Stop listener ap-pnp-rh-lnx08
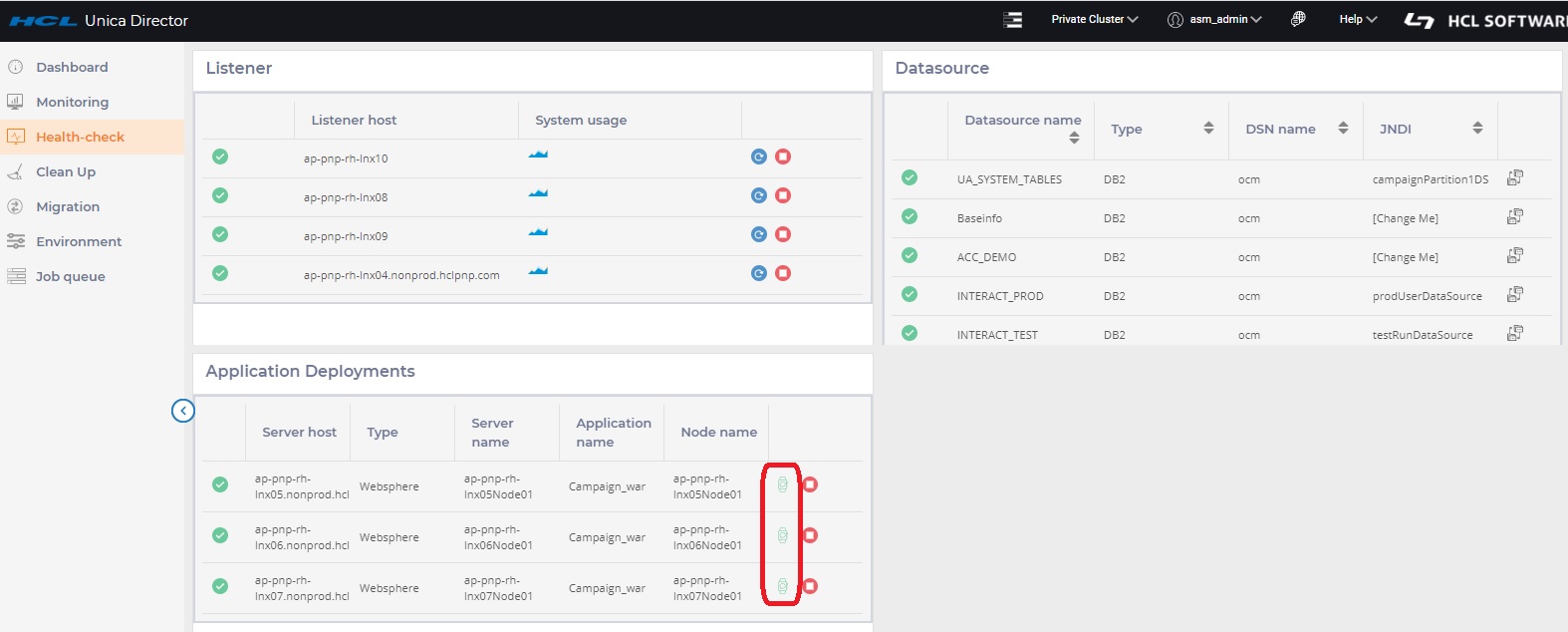1568x632 pixels. point(783,195)
